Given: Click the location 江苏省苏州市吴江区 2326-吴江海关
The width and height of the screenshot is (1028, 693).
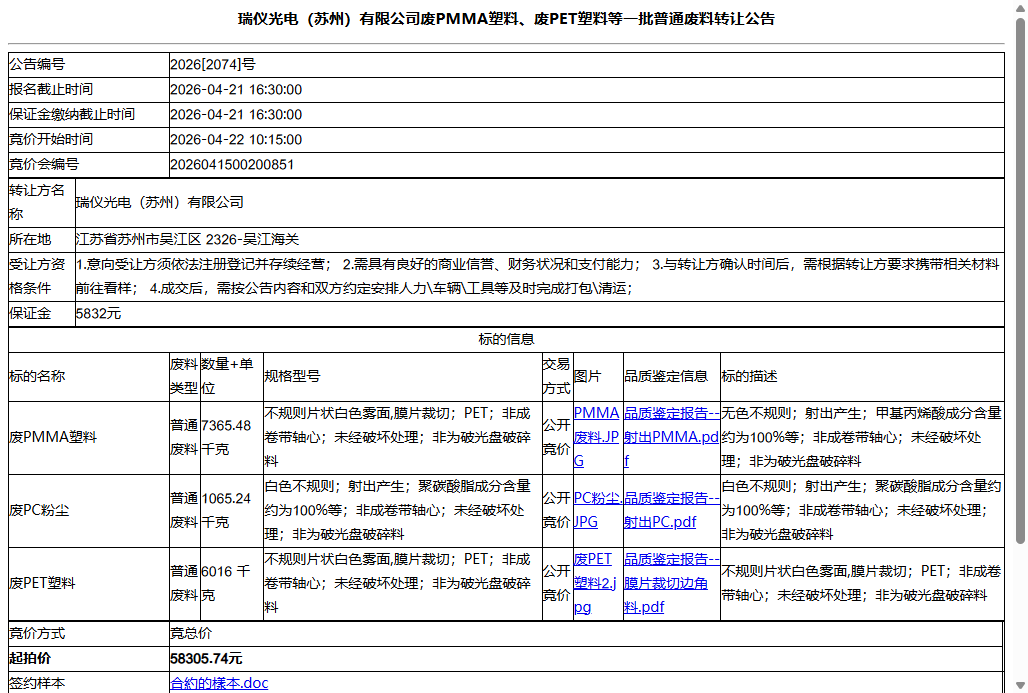Looking at the screenshot, I should [188, 239].
